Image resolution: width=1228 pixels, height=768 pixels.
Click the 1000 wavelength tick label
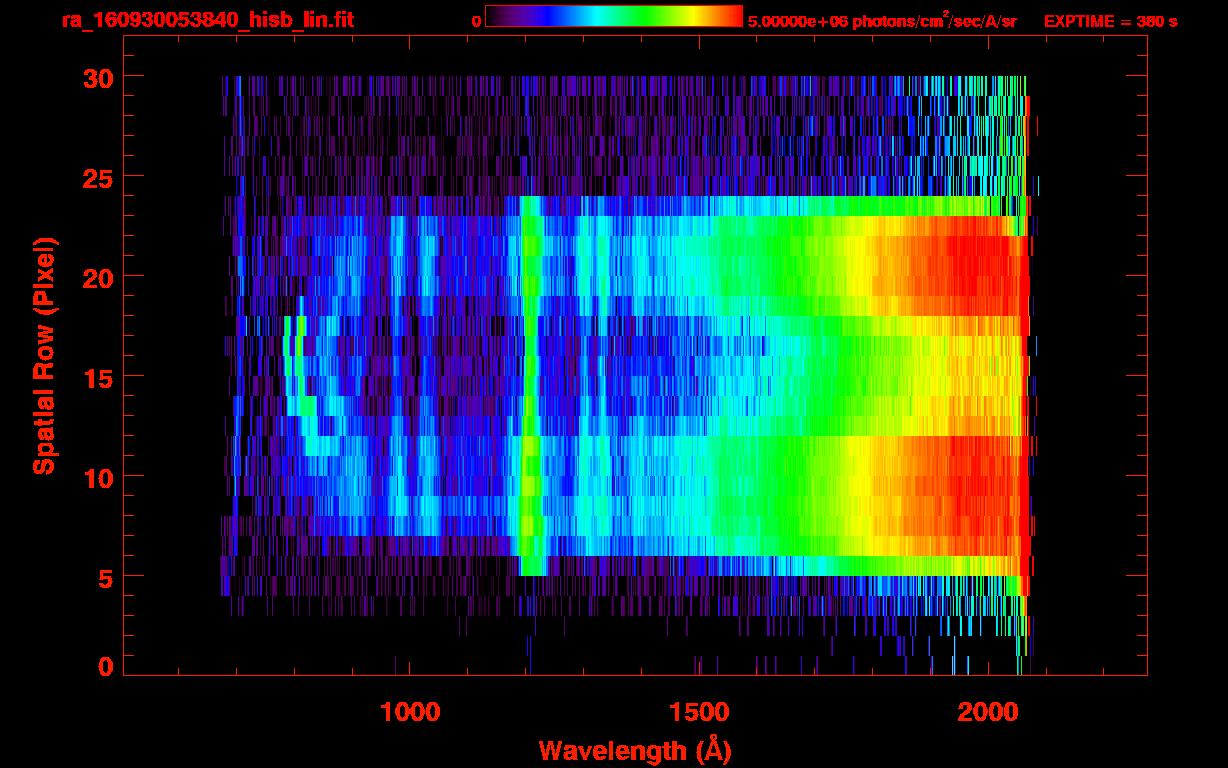point(410,712)
